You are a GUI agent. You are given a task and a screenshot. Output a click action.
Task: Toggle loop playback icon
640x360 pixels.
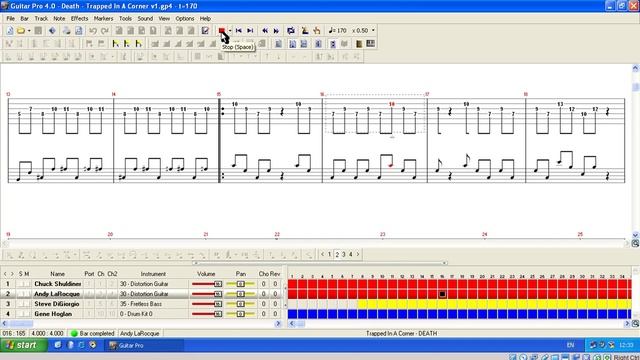coord(291,31)
